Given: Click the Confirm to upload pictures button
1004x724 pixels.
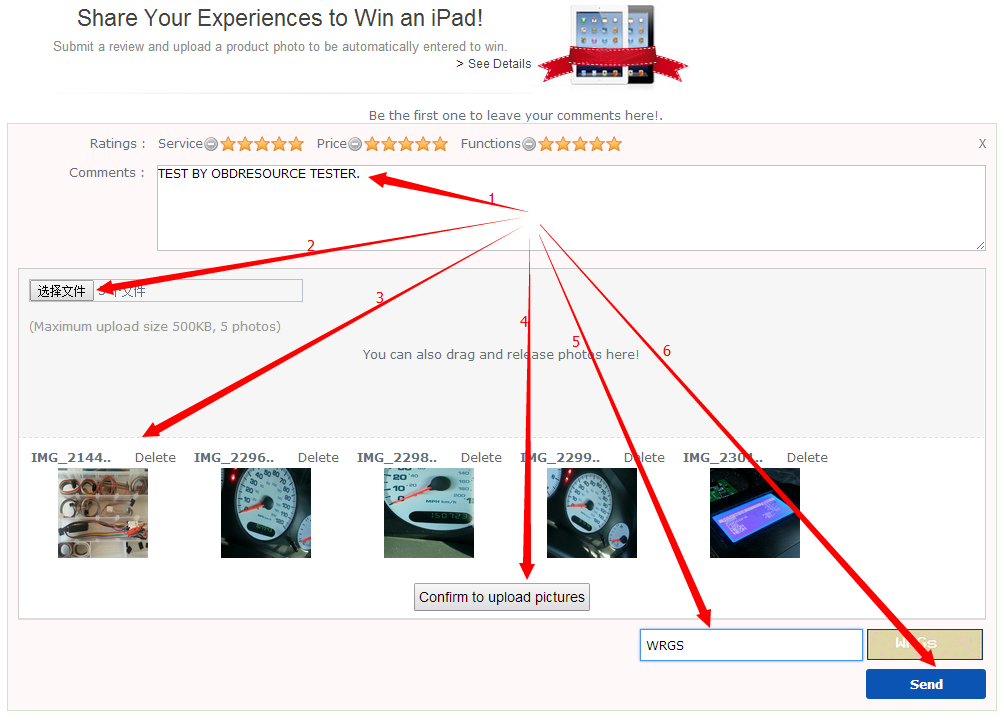Looking at the screenshot, I should tap(502, 597).
